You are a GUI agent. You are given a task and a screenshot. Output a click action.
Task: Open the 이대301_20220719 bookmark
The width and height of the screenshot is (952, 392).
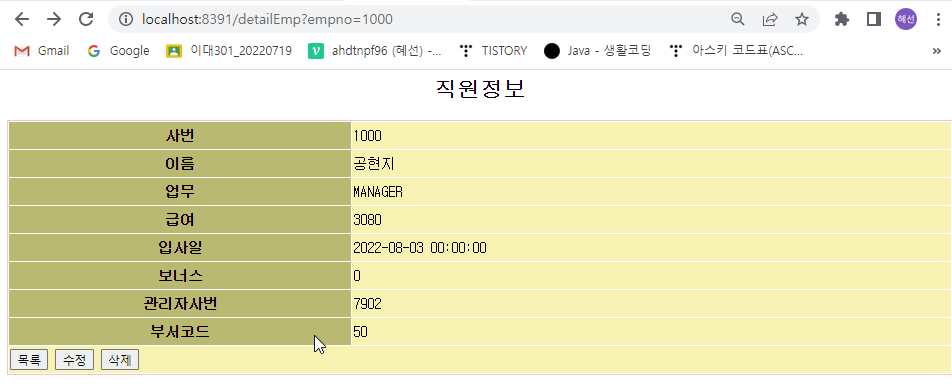pyautogui.click(x=229, y=51)
